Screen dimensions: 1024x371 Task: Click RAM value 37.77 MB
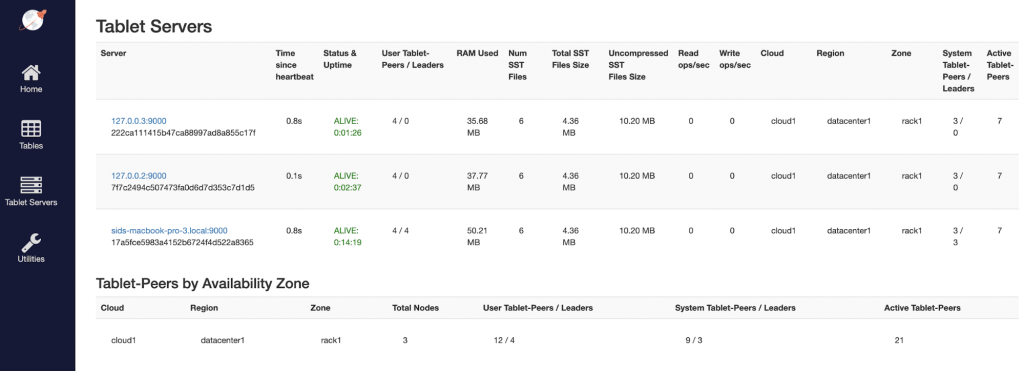pyautogui.click(x=477, y=182)
